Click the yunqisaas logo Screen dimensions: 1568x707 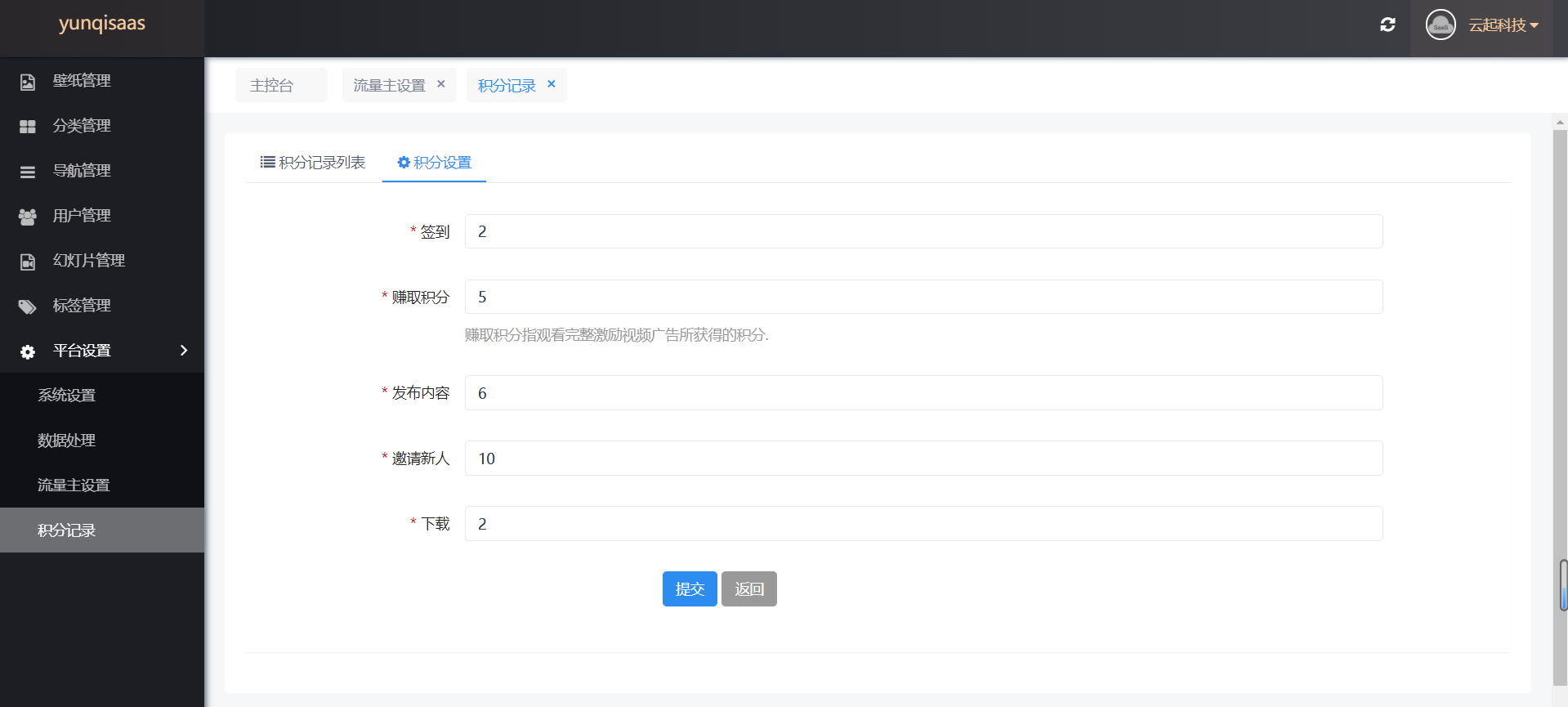pyautogui.click(x=102, y=23)
